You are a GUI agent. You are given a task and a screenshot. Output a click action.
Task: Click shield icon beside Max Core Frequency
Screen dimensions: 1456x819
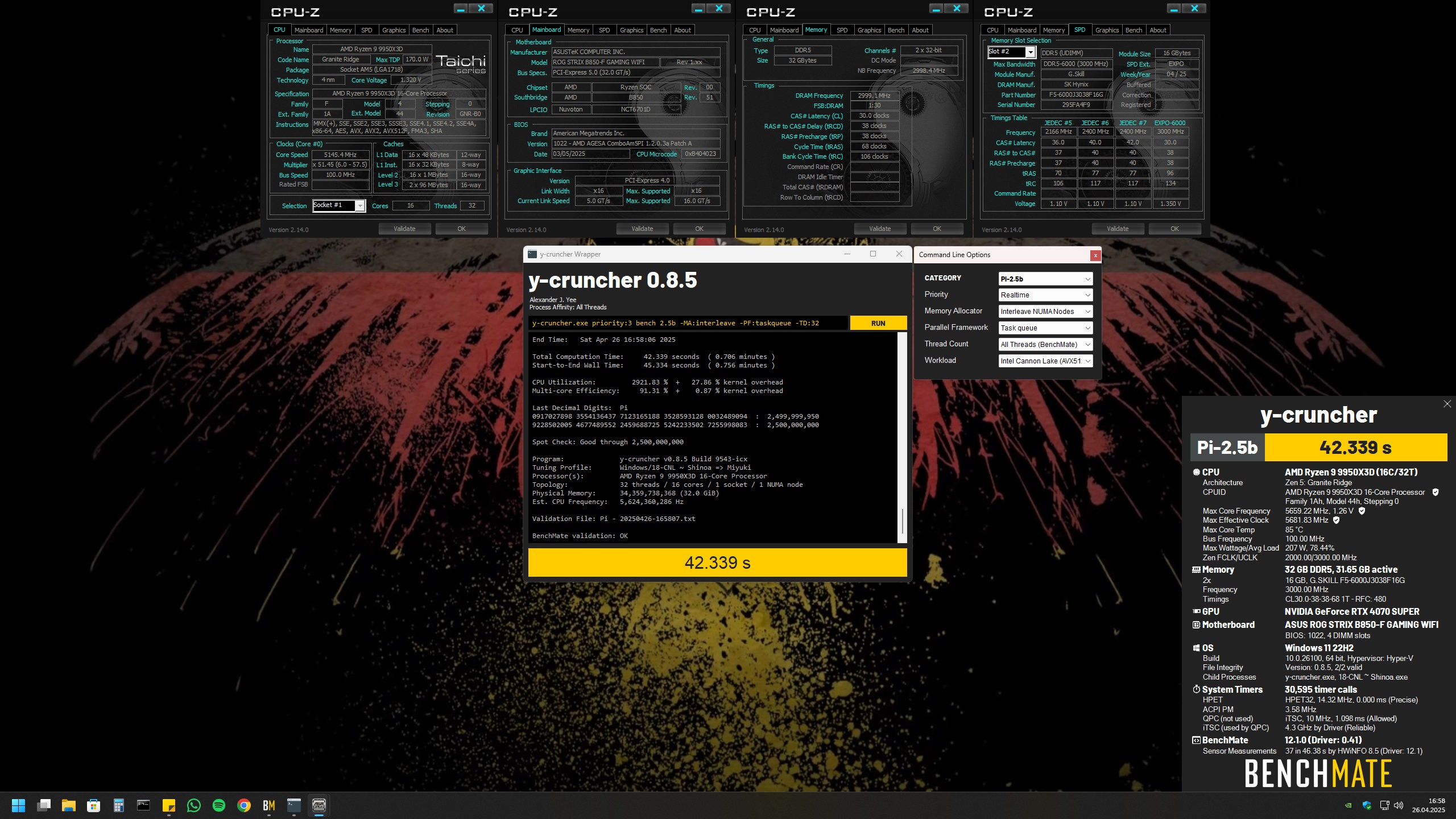[1362, 511]
